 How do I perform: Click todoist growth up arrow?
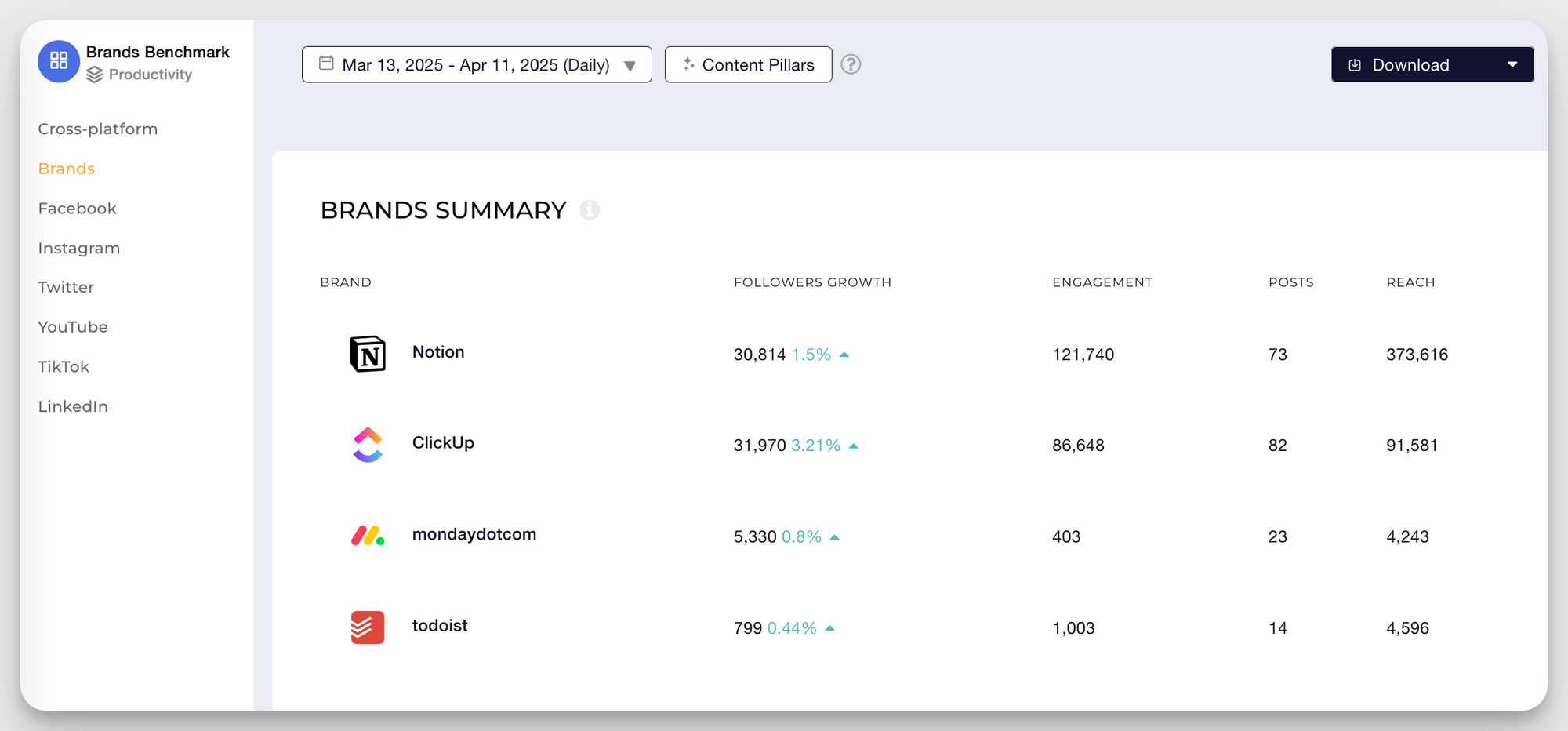(x=830, y=628)
